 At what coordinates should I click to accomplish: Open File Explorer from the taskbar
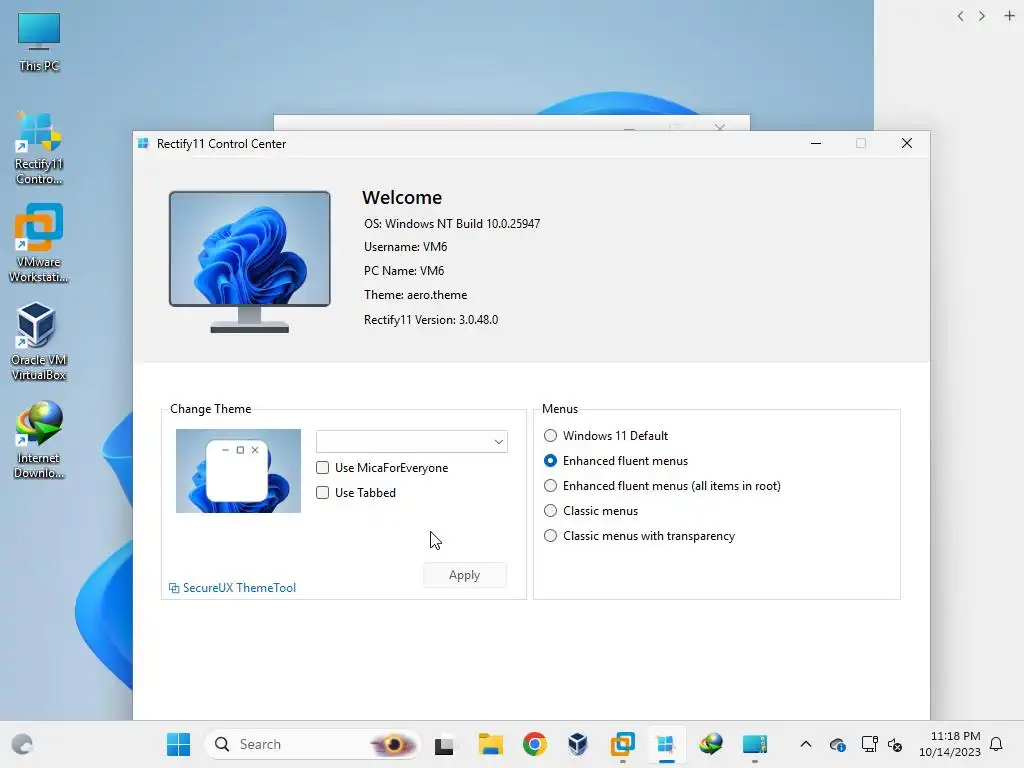490,744
